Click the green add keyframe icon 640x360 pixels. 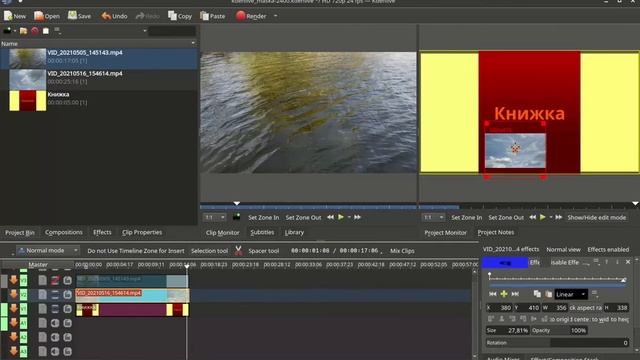click(504, 294)
